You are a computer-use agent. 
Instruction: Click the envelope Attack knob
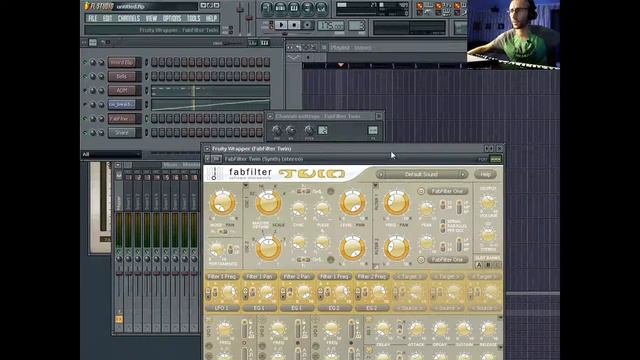tap(416, 329)
